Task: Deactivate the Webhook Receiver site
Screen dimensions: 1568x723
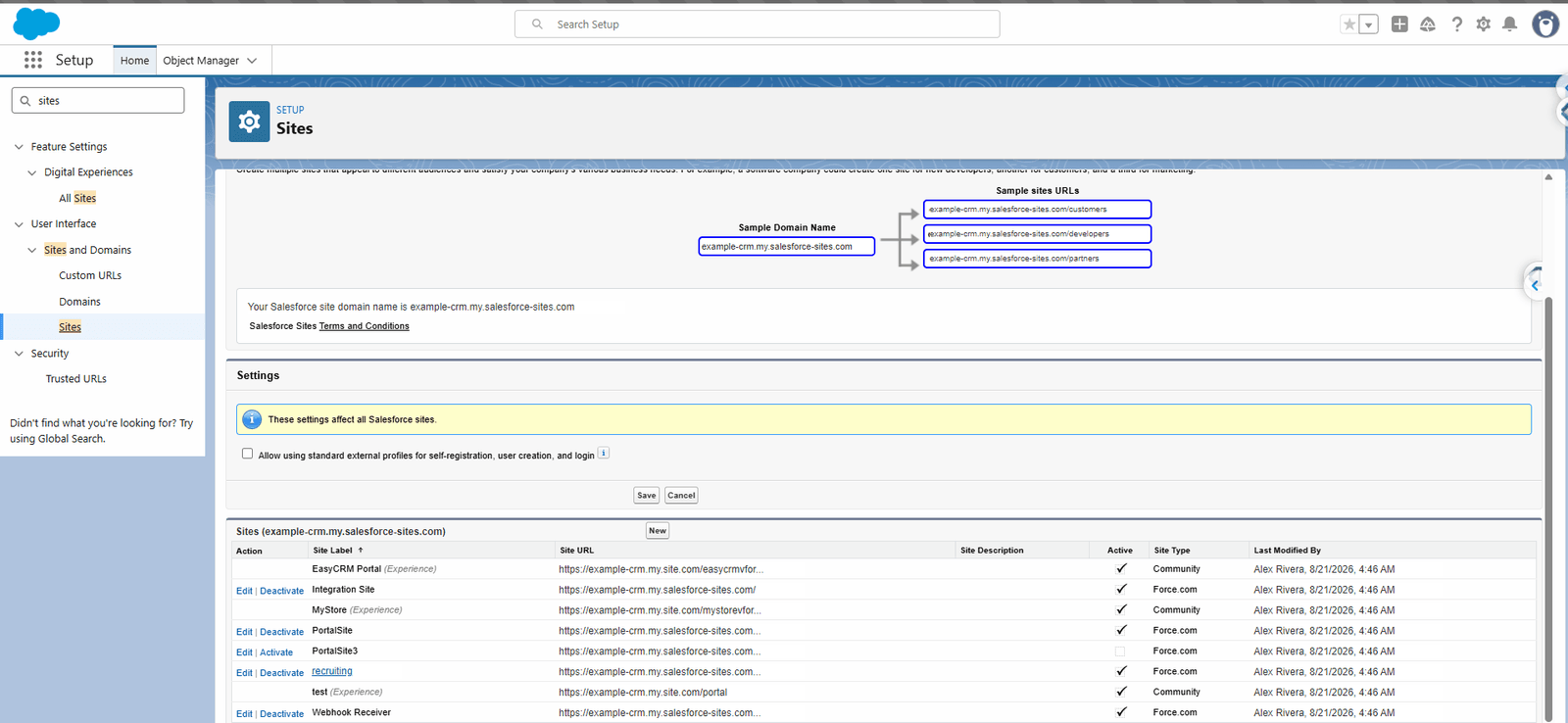Action: click(x=281, y=714)
